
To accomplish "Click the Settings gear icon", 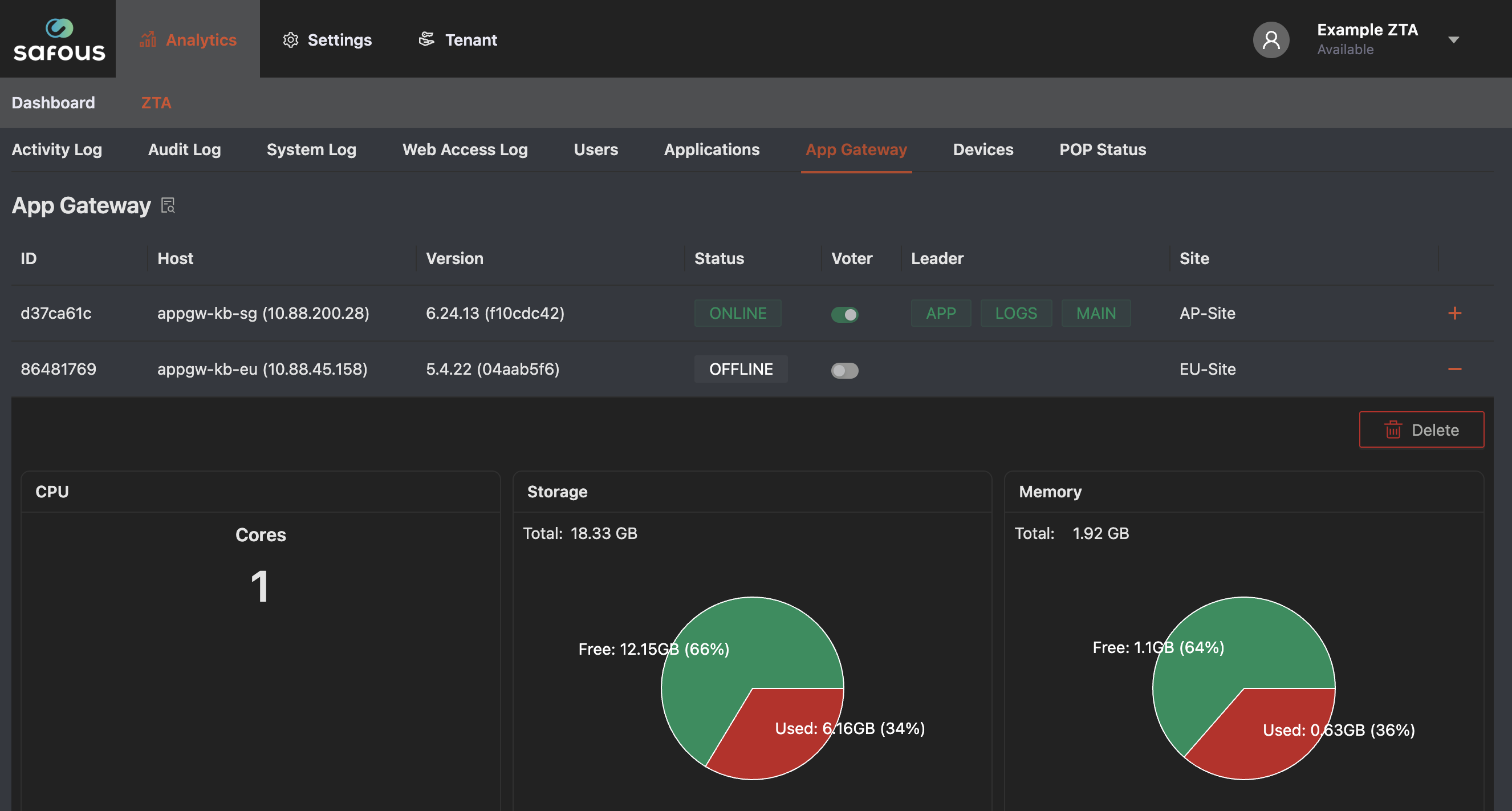I will pos(291,40).
